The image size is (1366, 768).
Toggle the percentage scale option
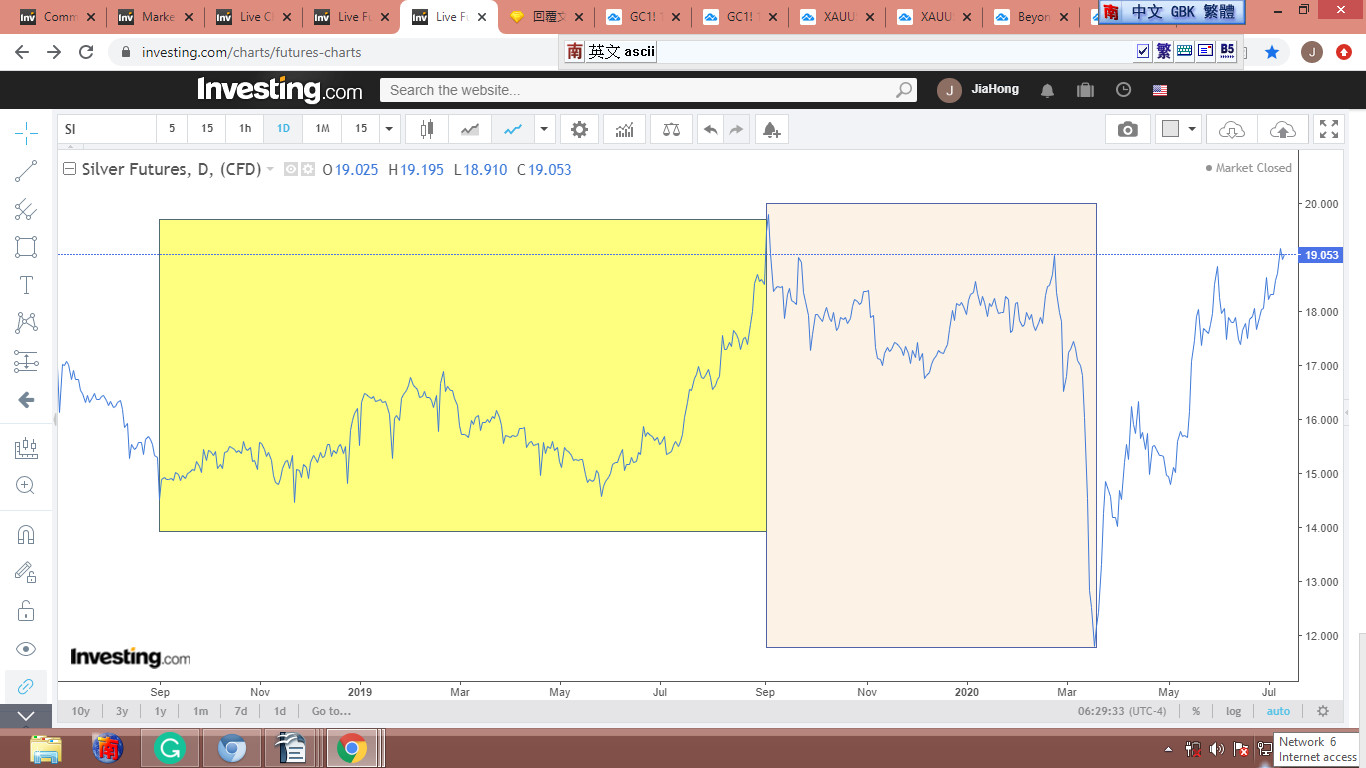tap(1196, 711)
